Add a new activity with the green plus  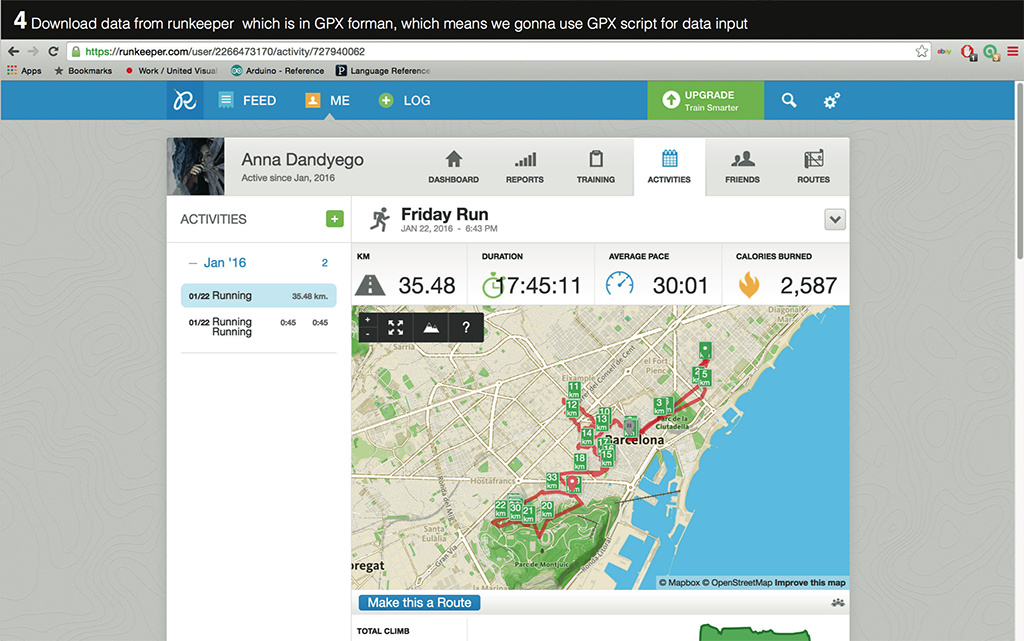(x=334, y=218)
